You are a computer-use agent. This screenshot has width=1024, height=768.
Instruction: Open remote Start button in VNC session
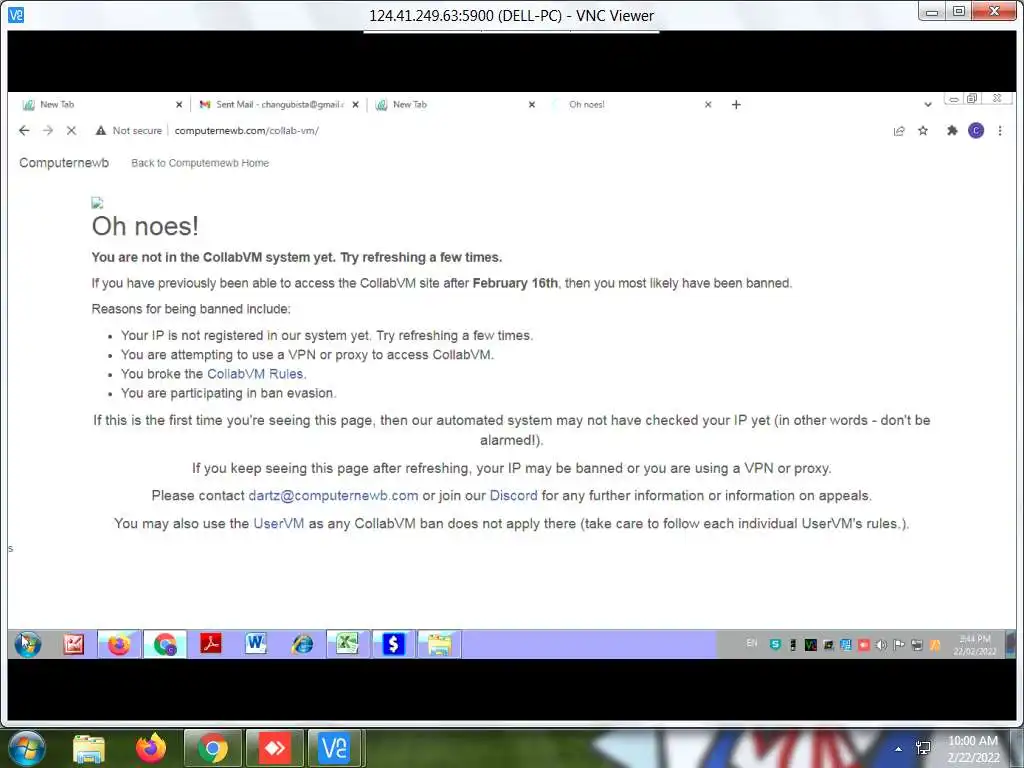coord(27,645)
